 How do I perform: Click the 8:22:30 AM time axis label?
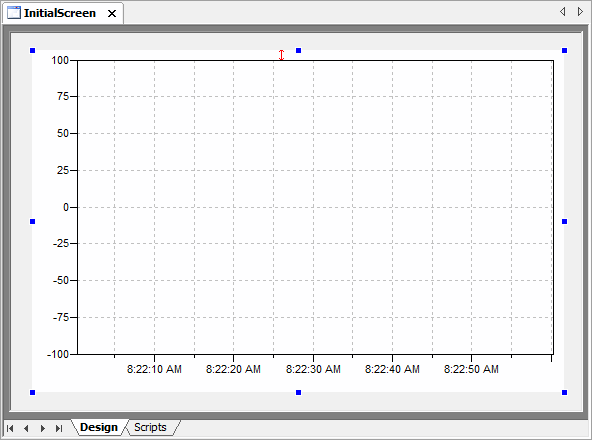click(313, 369)
